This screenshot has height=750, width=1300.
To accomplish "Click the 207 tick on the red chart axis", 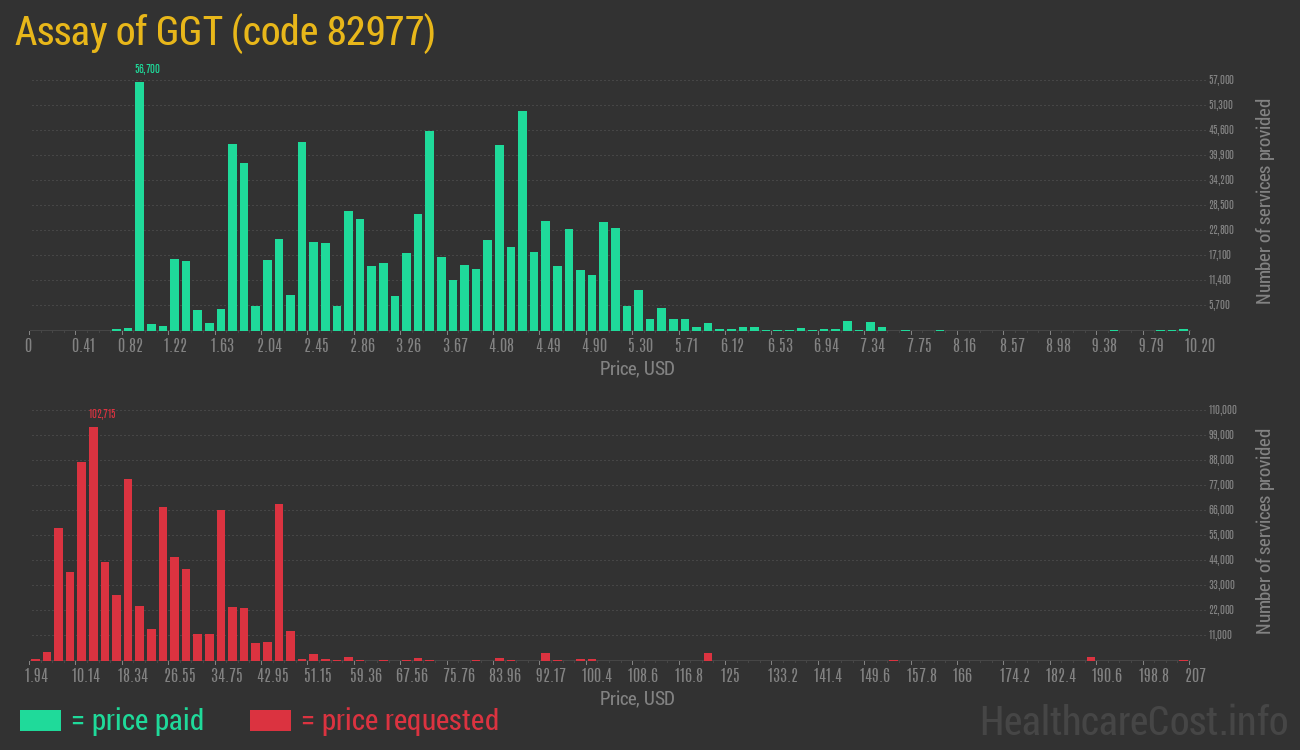I will (x=1195, y=676).
